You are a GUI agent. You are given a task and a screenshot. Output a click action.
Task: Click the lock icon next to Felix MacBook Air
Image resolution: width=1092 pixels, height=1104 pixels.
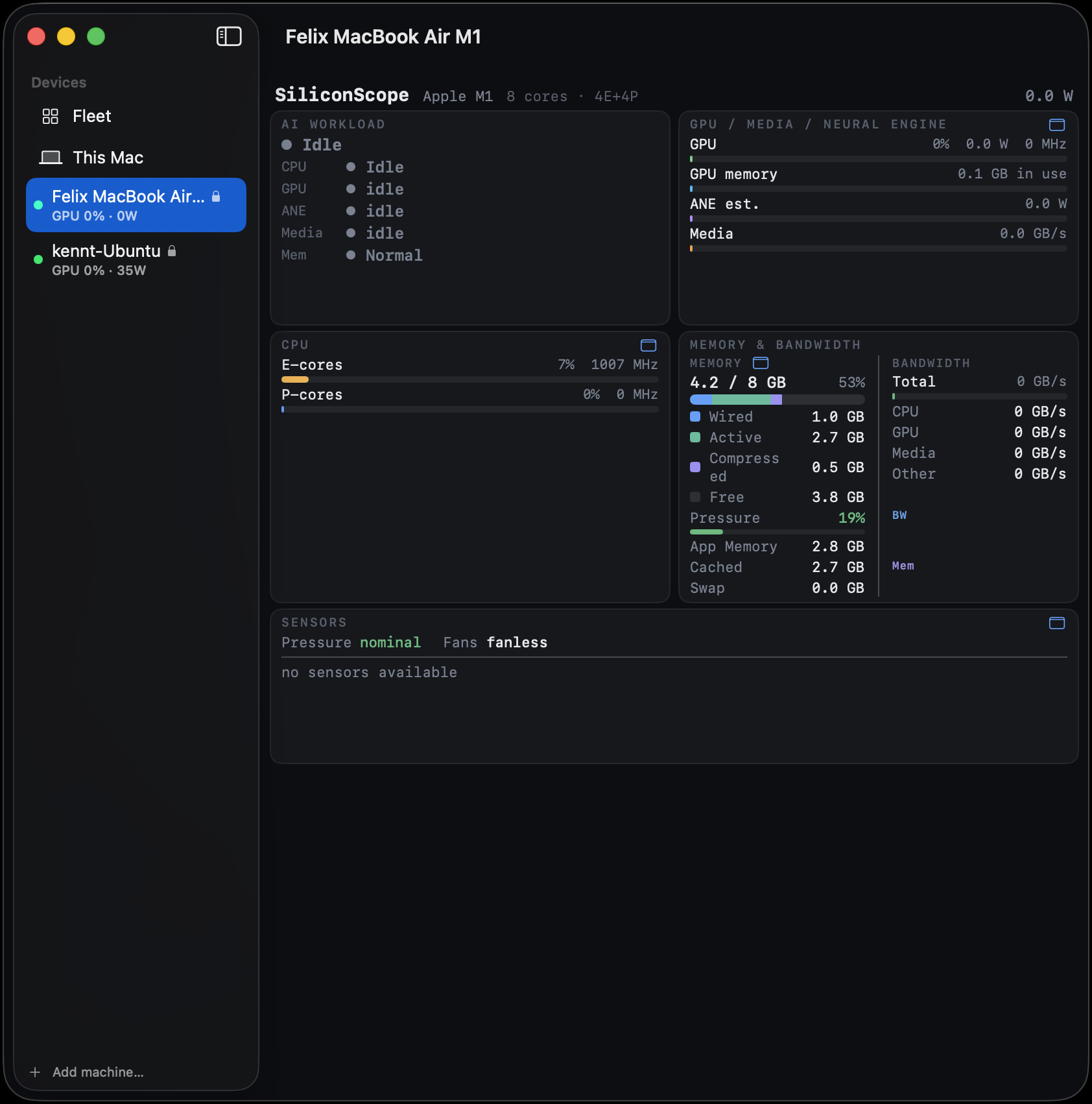(216, 197)
